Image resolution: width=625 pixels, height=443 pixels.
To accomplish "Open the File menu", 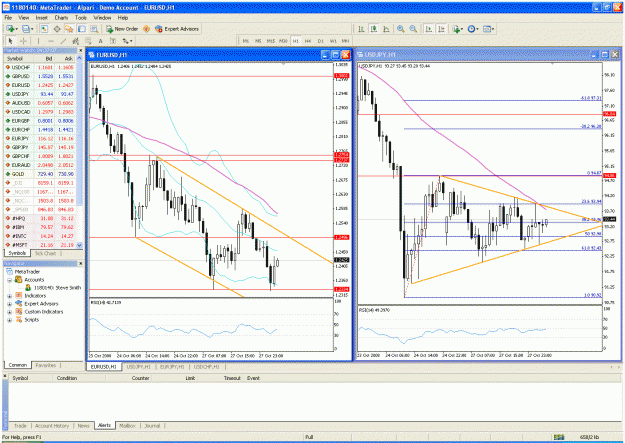I will point(8,18).
